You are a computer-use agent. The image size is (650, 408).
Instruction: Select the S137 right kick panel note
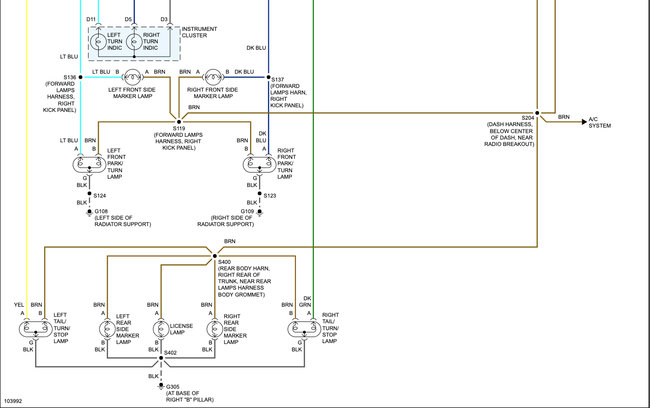[x=288, y=96]
